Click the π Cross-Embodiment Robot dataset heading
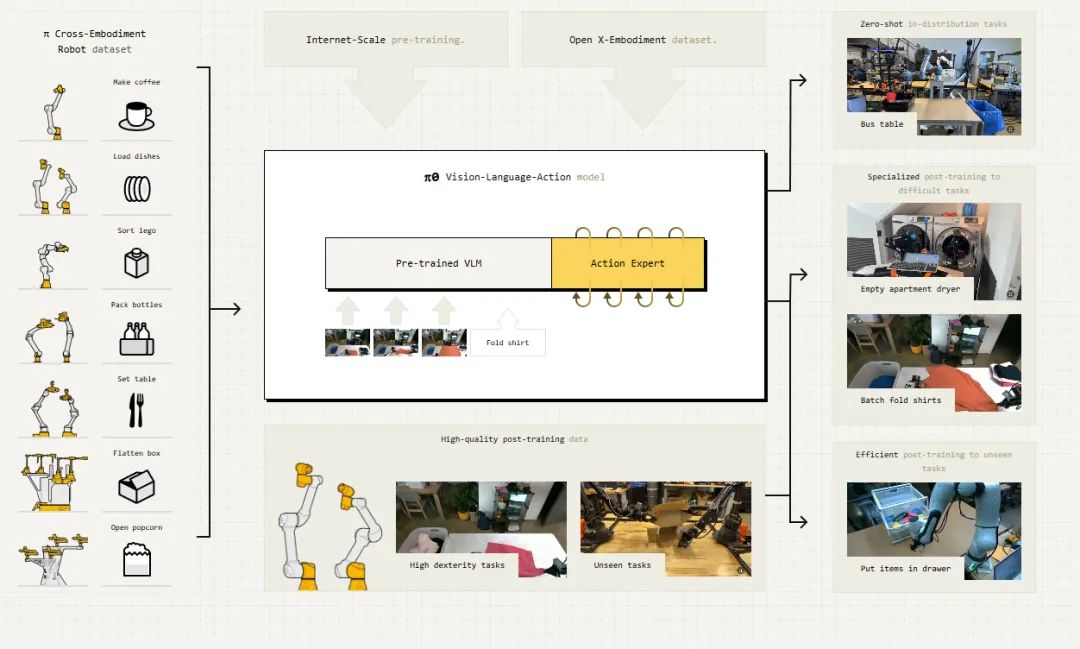The image size is (1080, 649). (x=94, y=41)
